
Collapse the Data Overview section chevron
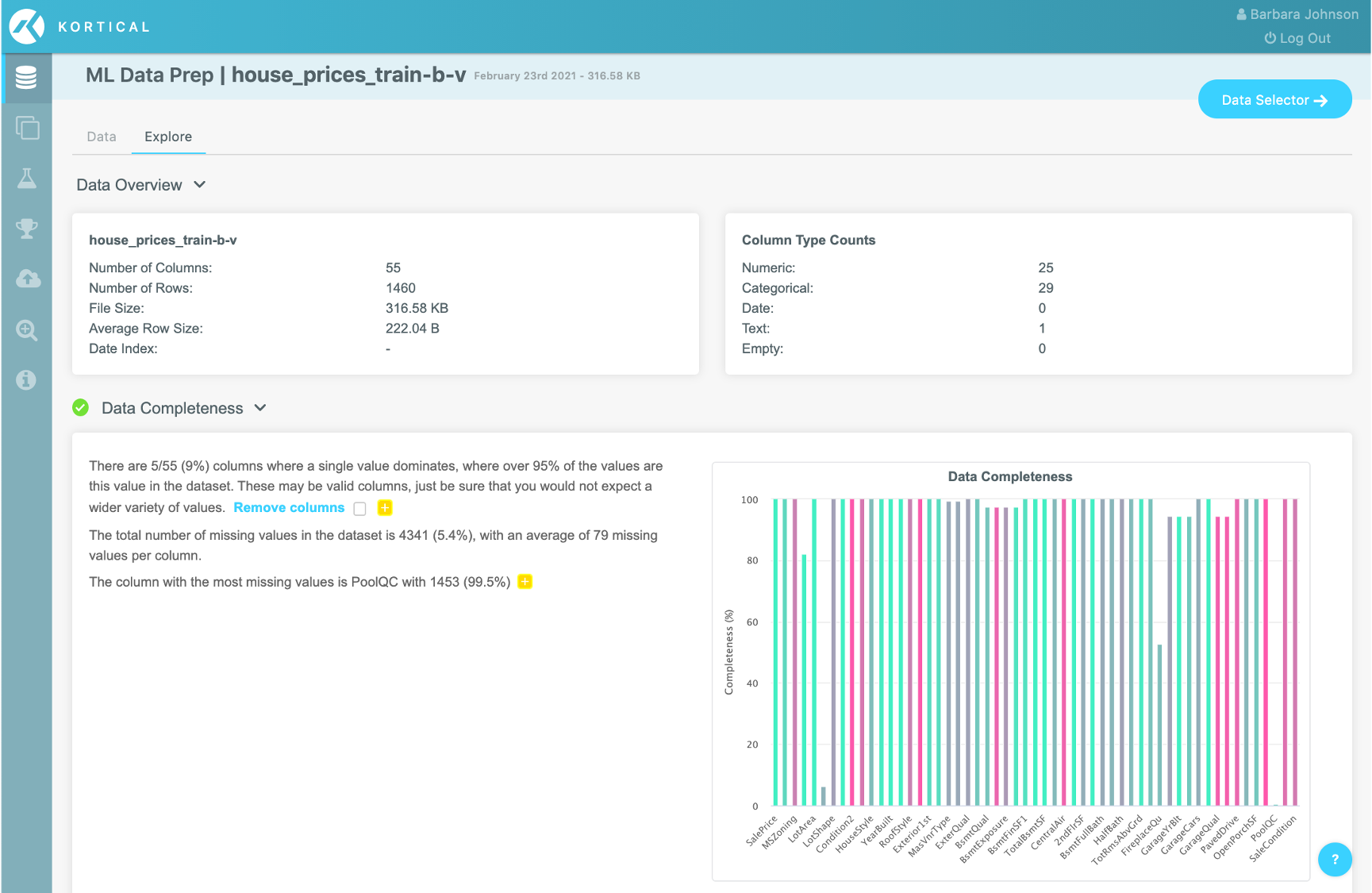(200, 185)
